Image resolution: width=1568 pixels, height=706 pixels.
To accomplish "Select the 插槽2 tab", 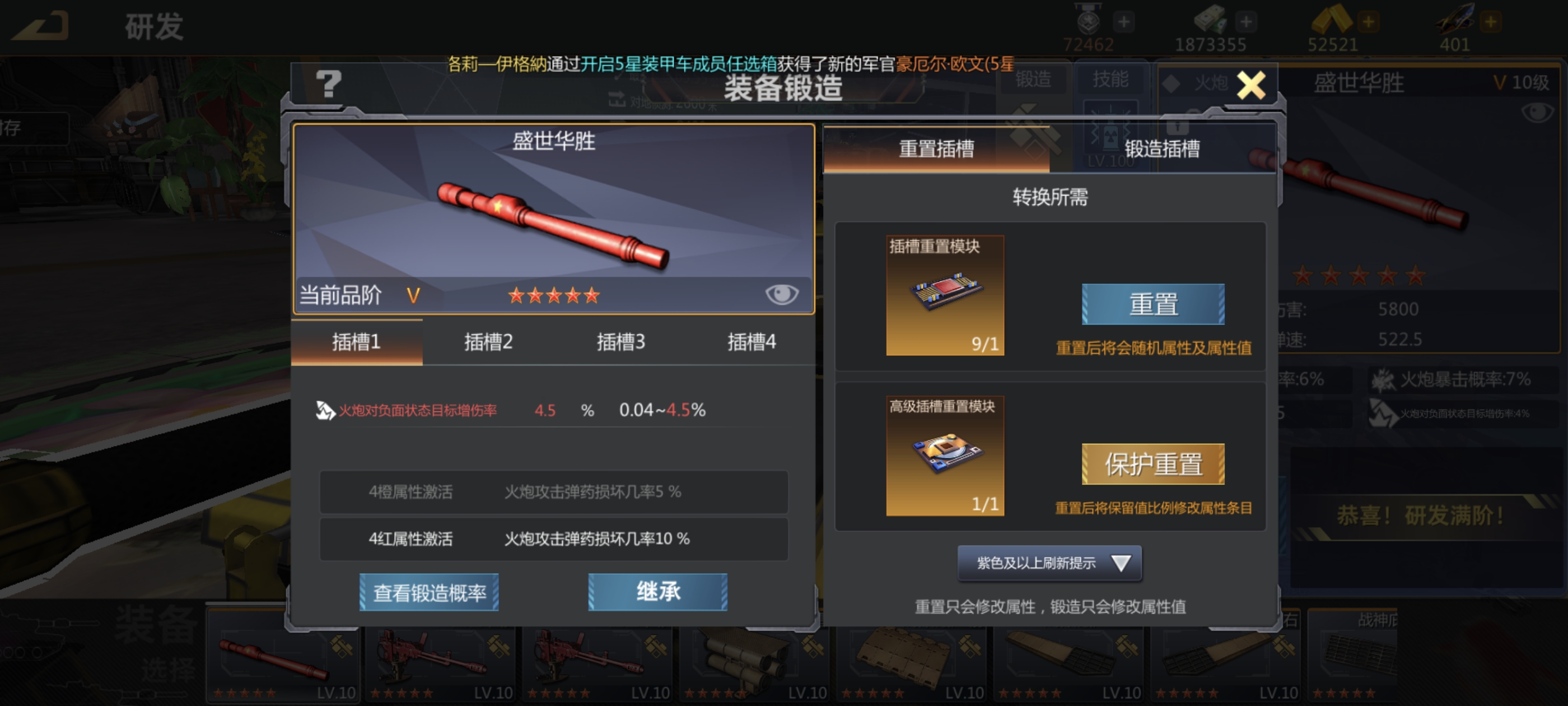I will (488, 342).
